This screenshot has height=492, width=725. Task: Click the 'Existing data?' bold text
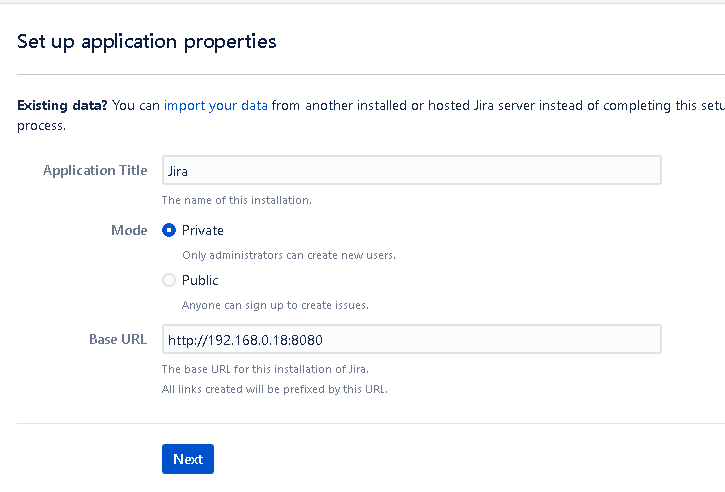coord(62,105)
